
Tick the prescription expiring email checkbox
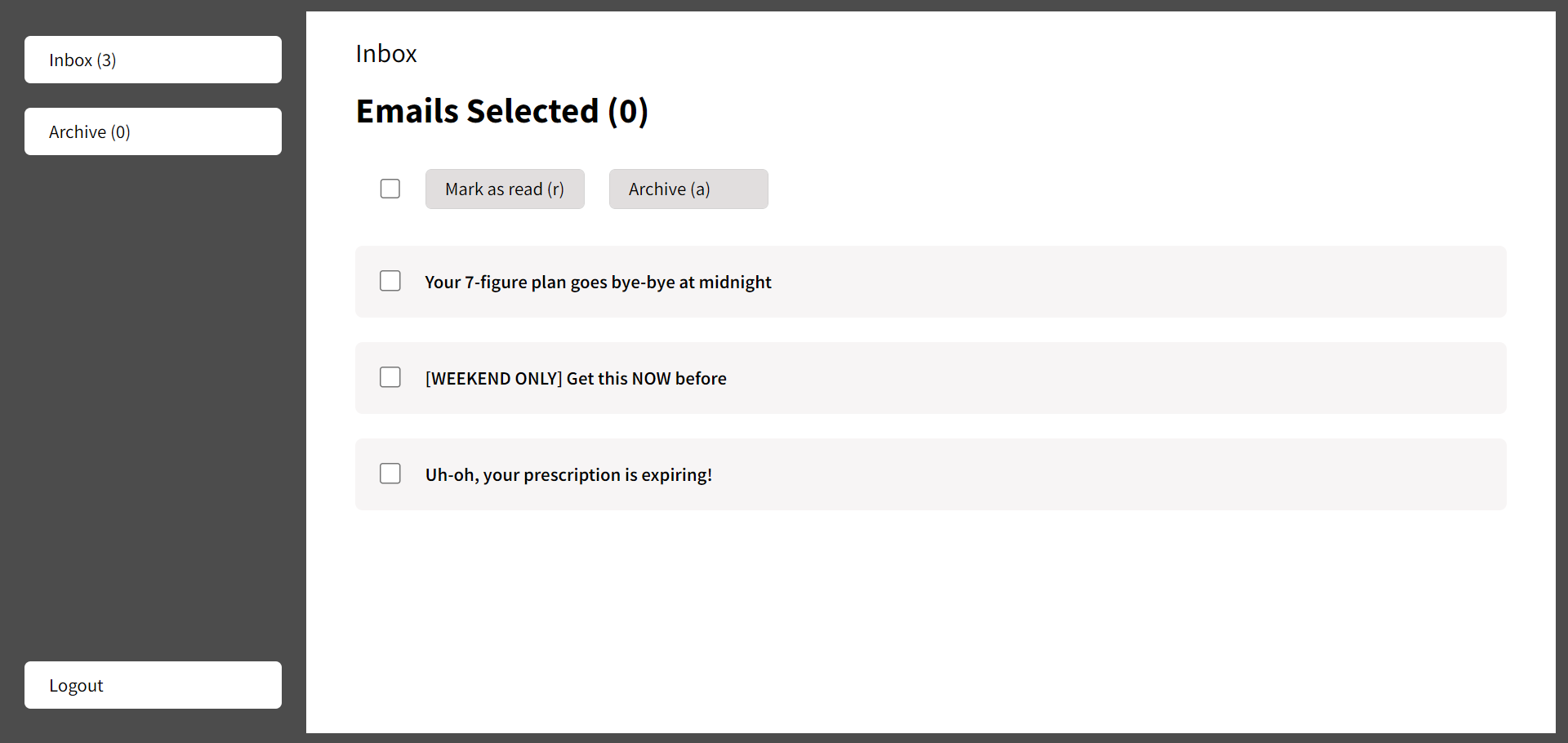tap(390, 474)
